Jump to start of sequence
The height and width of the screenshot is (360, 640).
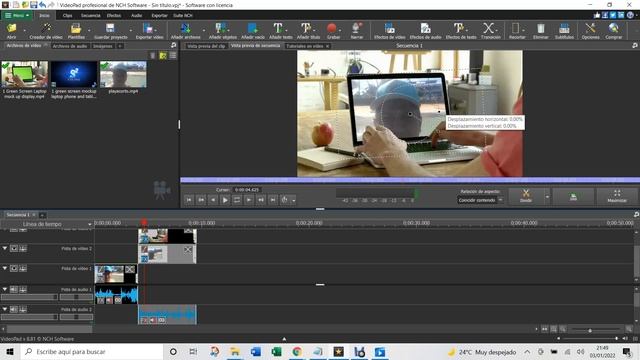click(189, 200)
